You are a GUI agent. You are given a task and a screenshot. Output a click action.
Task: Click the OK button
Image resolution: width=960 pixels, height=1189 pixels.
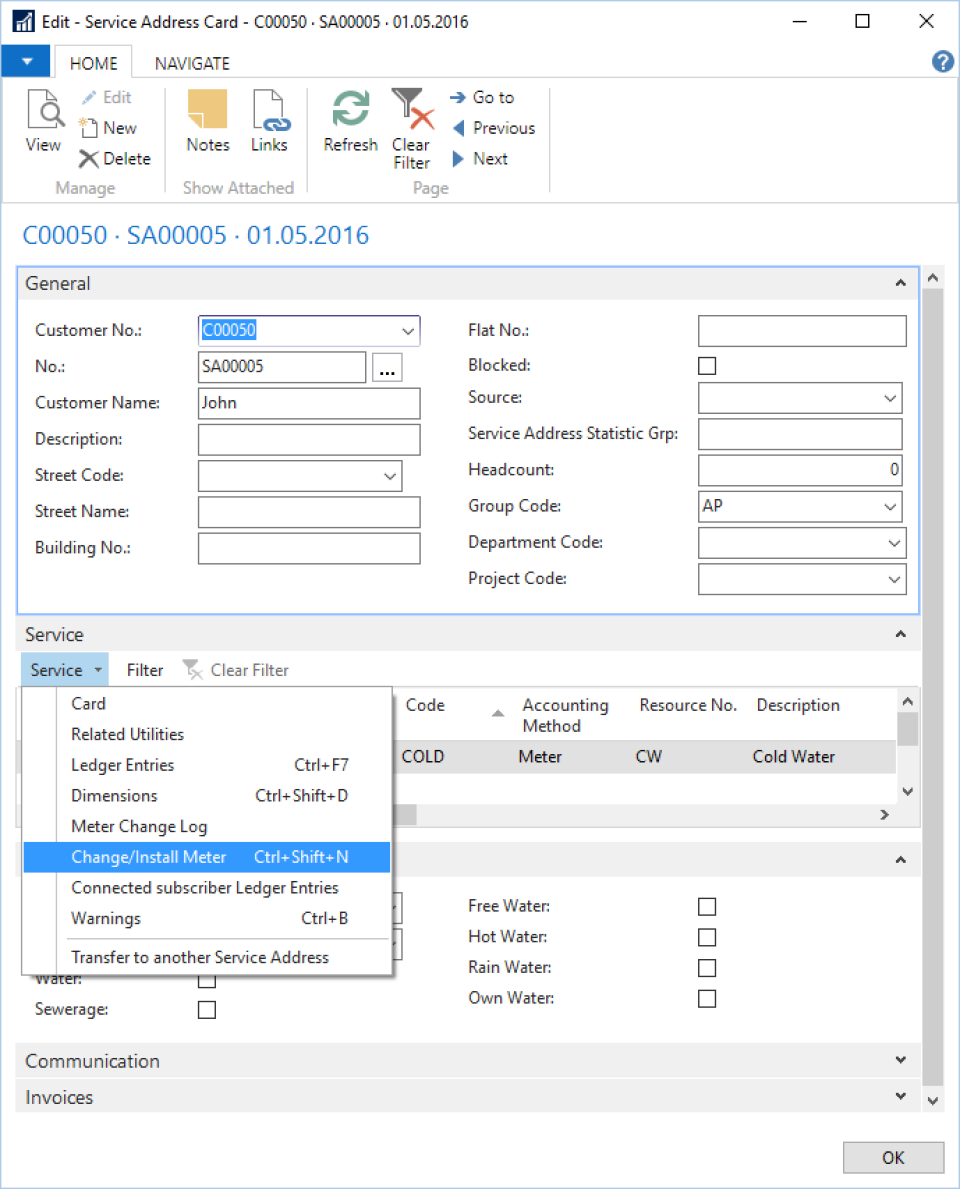893,1157
